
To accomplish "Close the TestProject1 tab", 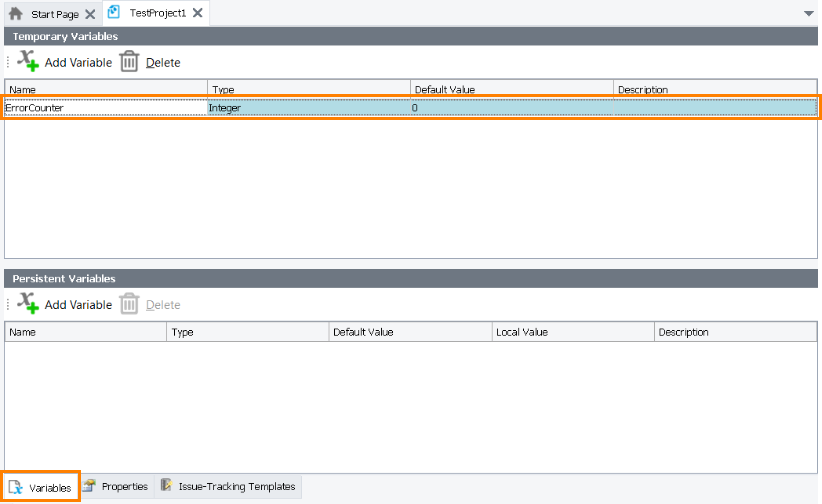I will tap(198, 13).
